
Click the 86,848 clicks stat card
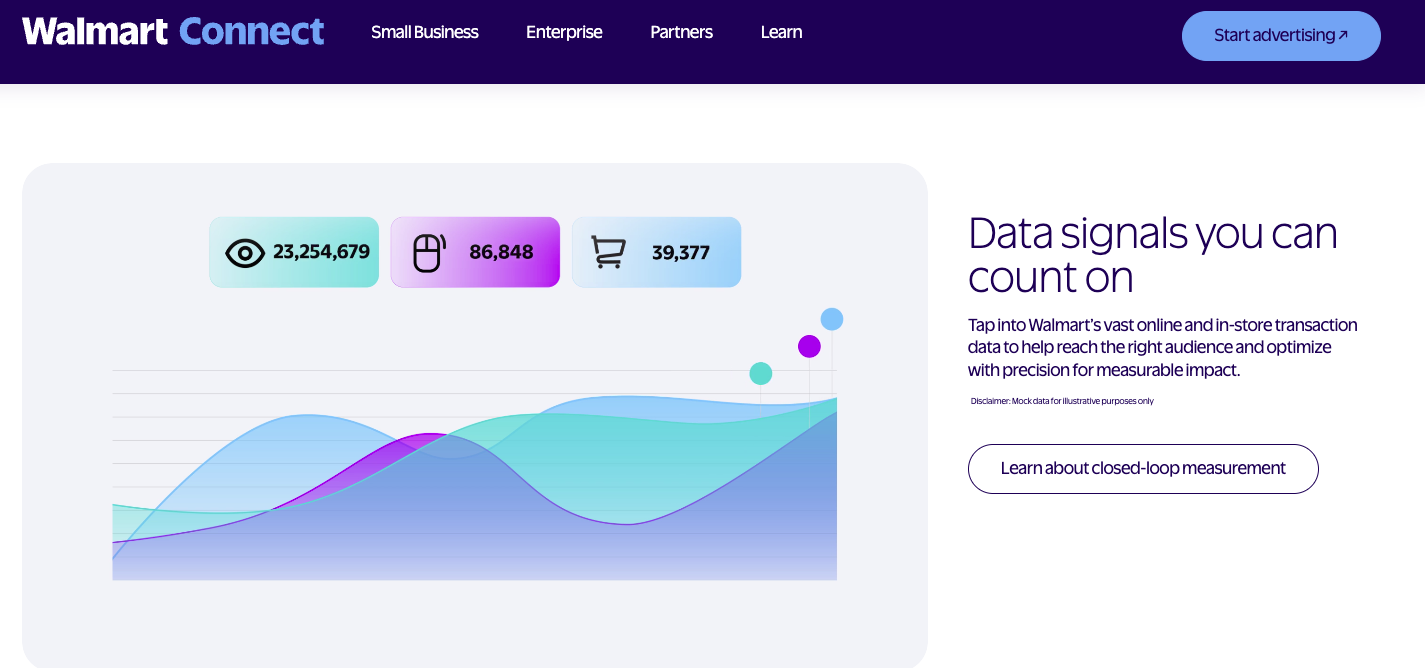coord(475,252)
